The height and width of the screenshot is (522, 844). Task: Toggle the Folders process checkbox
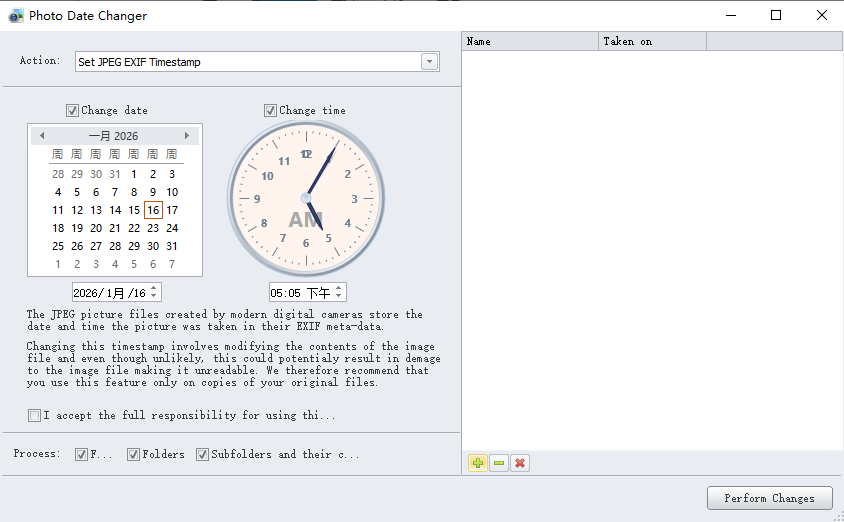(x=134, y=455)
